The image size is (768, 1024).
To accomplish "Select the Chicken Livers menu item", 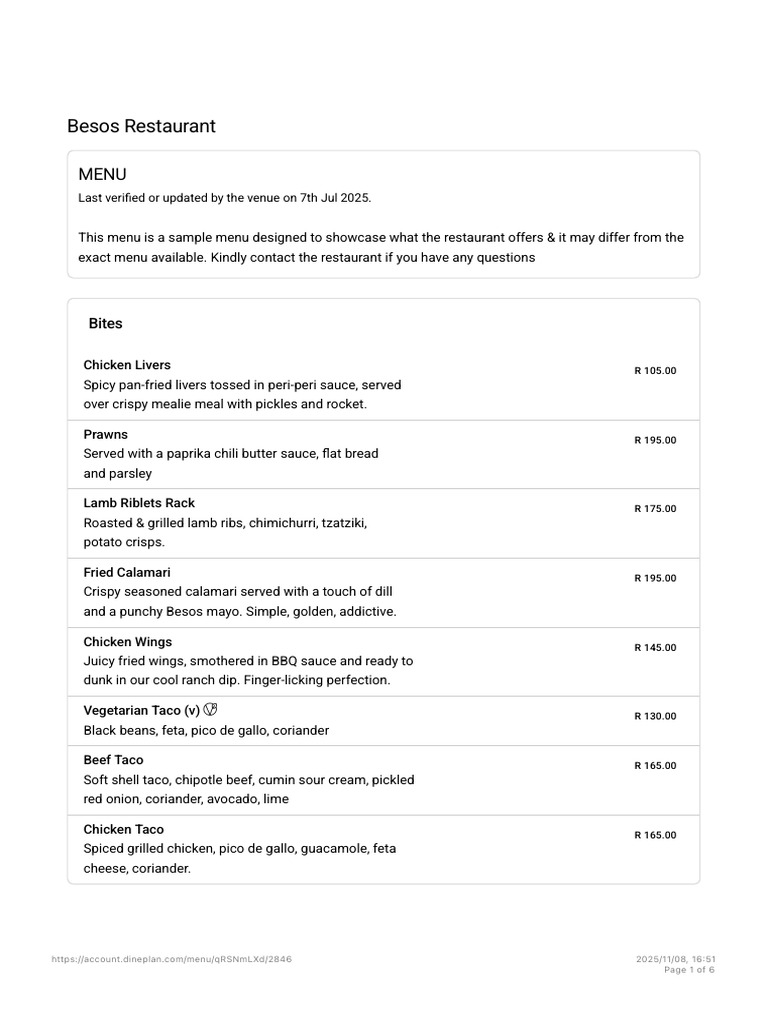I will [x=127, y=365].
